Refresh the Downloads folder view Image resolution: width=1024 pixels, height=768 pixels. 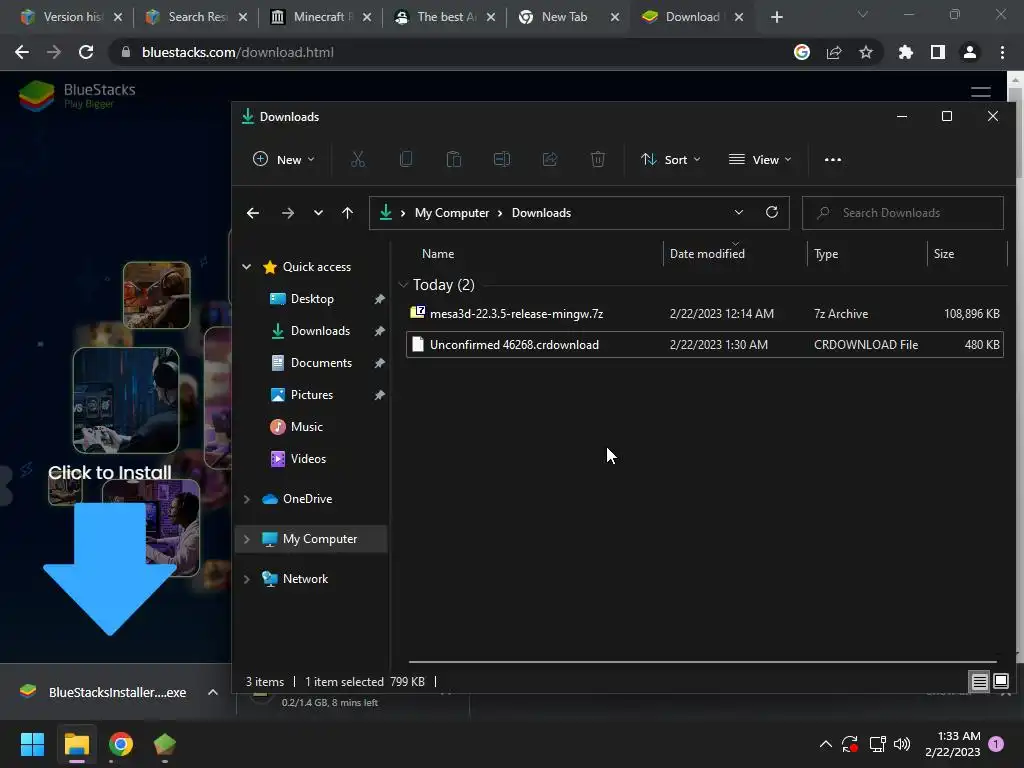(772, 212)
